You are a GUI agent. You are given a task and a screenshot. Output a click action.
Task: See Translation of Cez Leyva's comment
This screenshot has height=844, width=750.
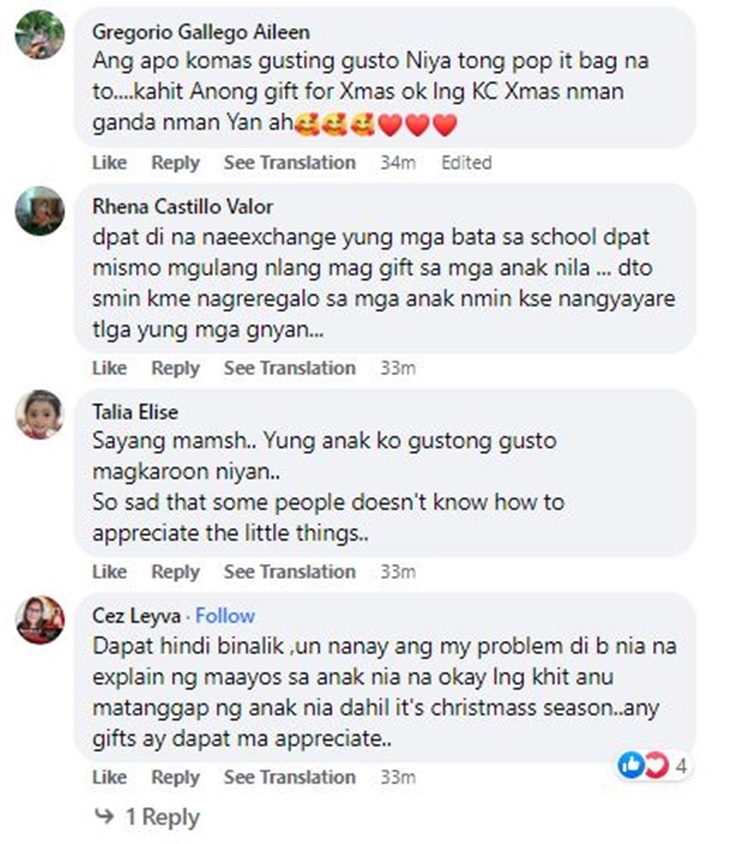pyautogui.click(x=290, y=777)
